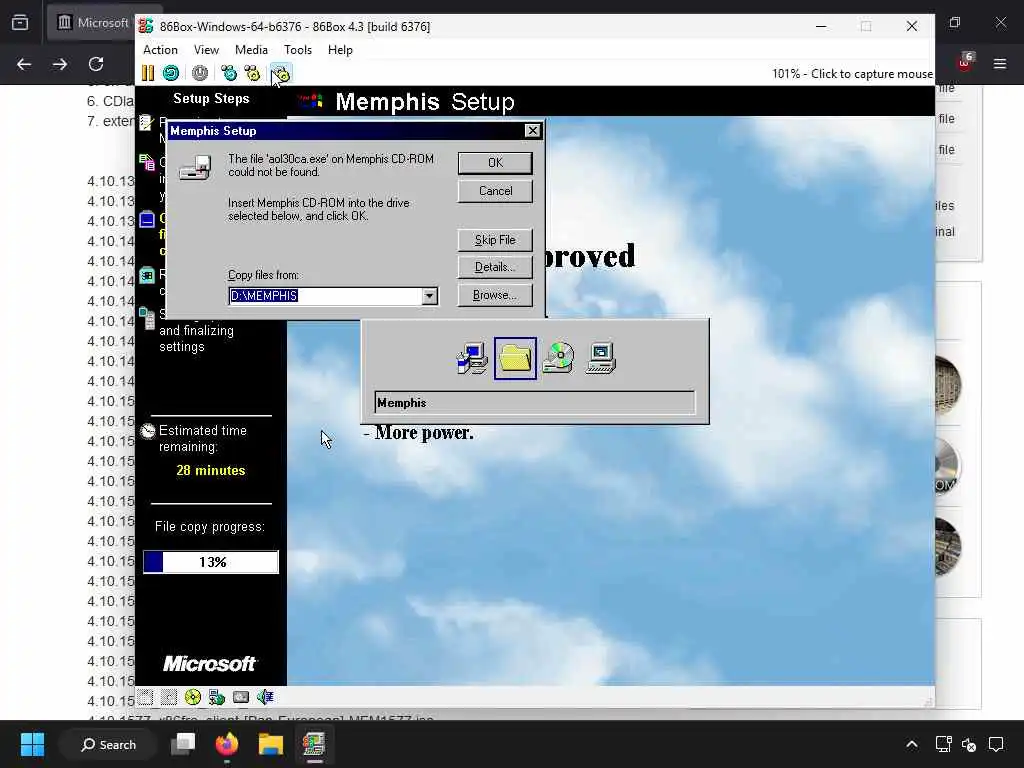
Task: Click the clock icon beside Estimated time
Action: click(x=148, y=431)
